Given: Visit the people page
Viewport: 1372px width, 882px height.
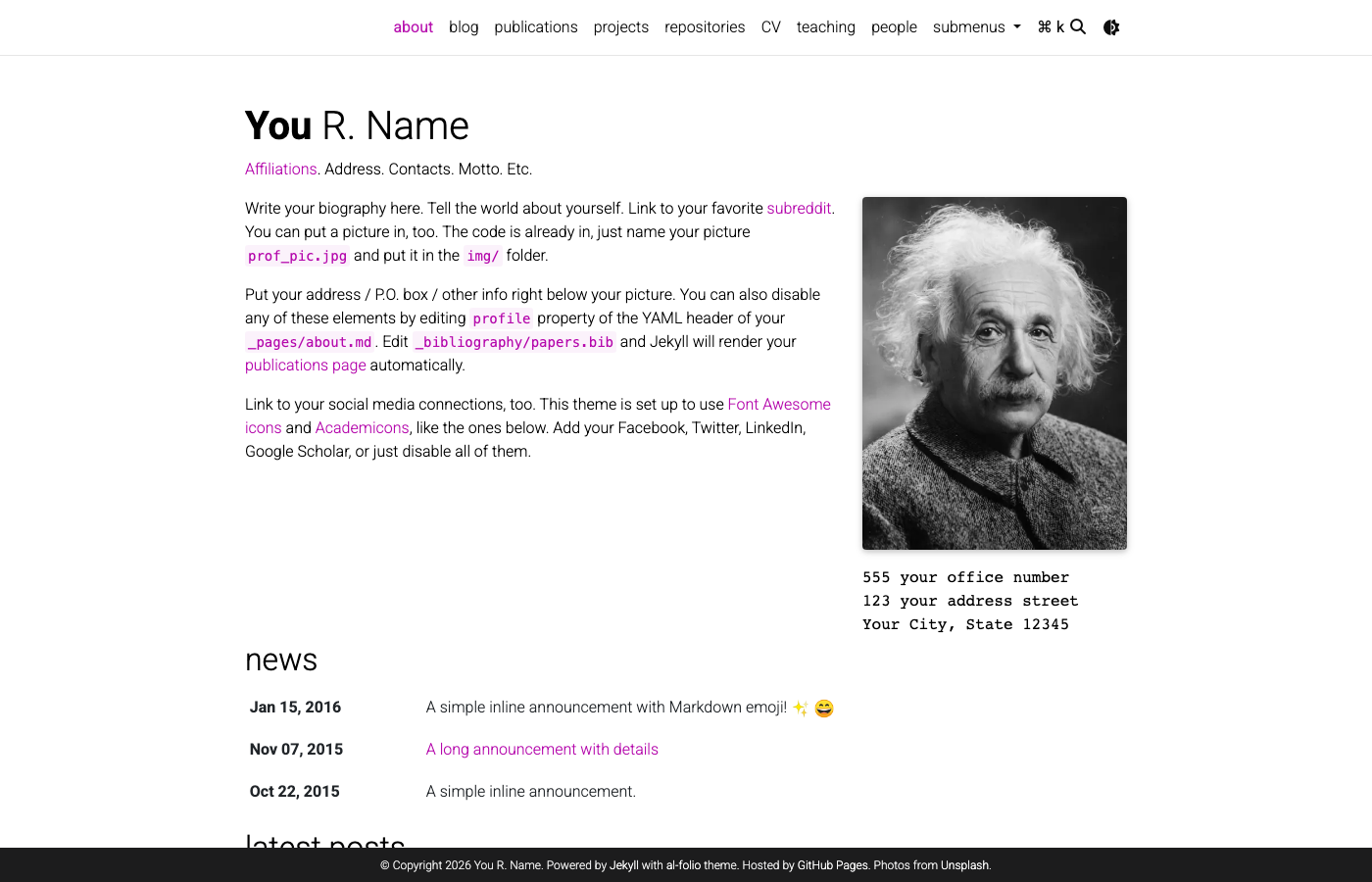Looking at the screenshot, I should pyautogui.click(x=894, y=27).
